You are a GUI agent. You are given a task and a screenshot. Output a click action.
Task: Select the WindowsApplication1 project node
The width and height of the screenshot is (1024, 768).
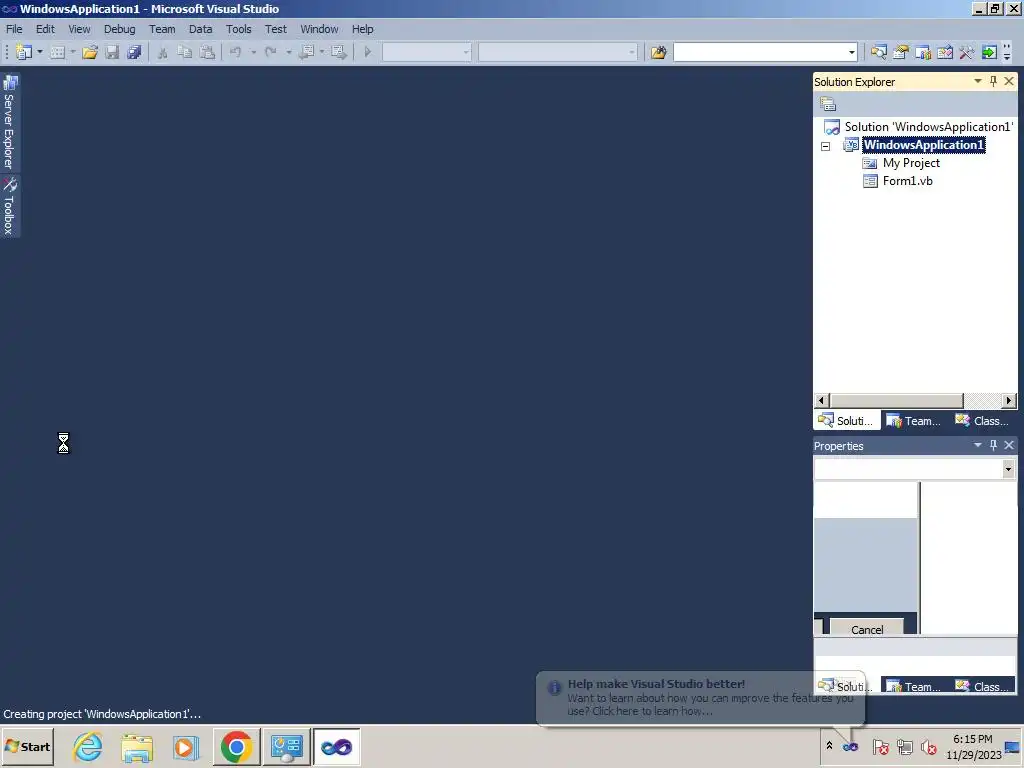pyautogui.click(x=923, y=145)
